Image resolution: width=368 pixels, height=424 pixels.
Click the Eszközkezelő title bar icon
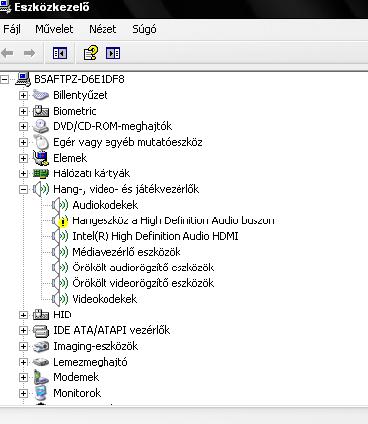[5, 7]
